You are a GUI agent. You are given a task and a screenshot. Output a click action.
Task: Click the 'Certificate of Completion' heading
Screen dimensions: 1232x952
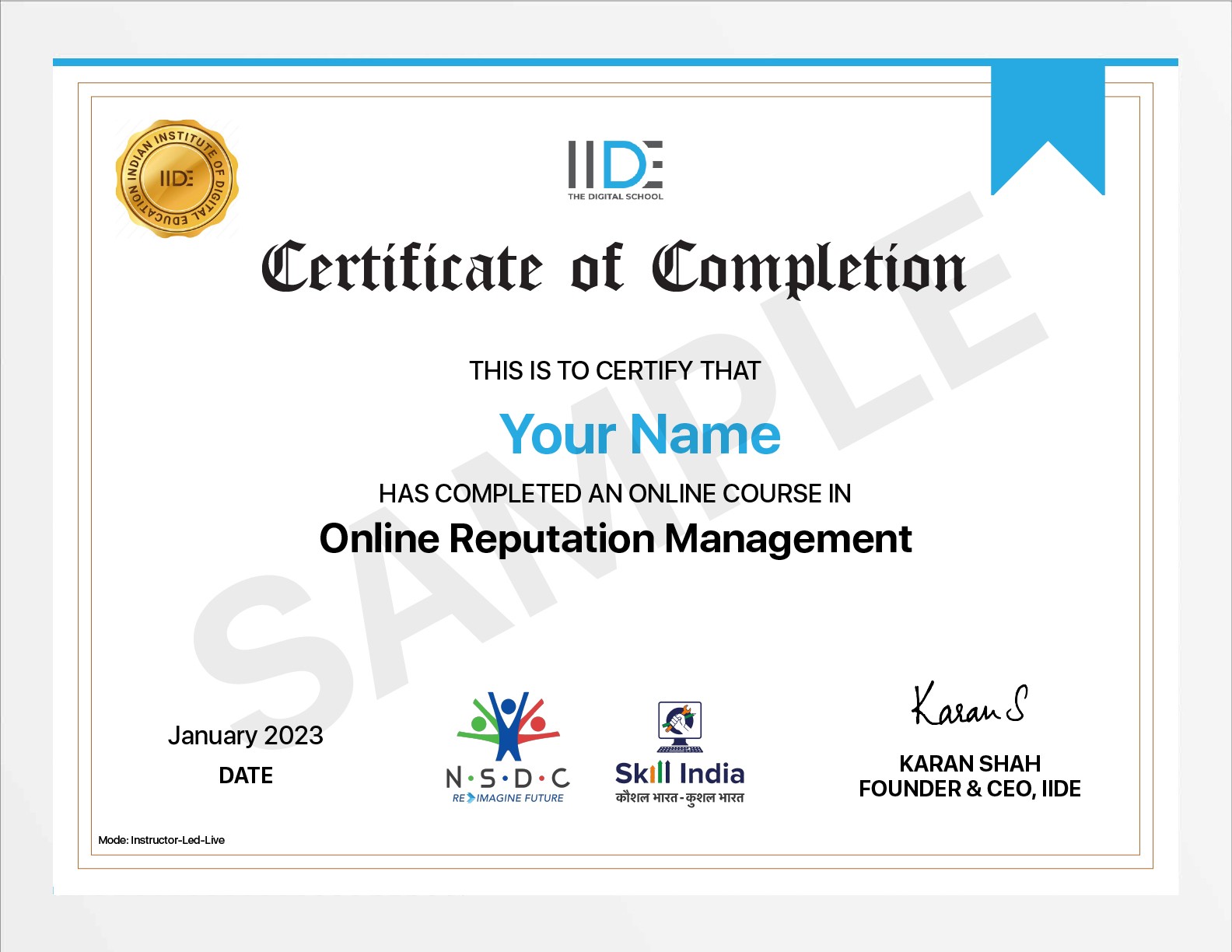pos(614,268)
